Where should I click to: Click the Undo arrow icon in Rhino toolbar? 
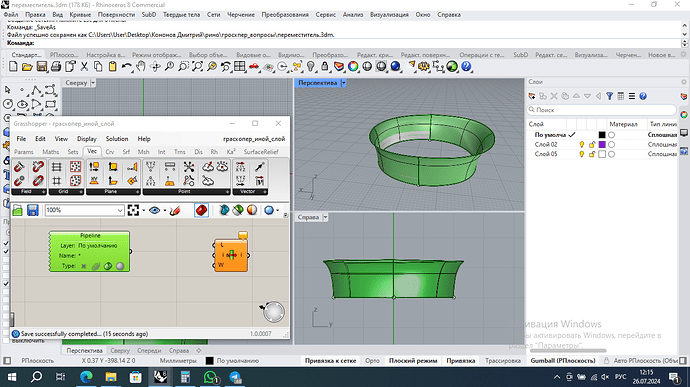coord(127,66)
